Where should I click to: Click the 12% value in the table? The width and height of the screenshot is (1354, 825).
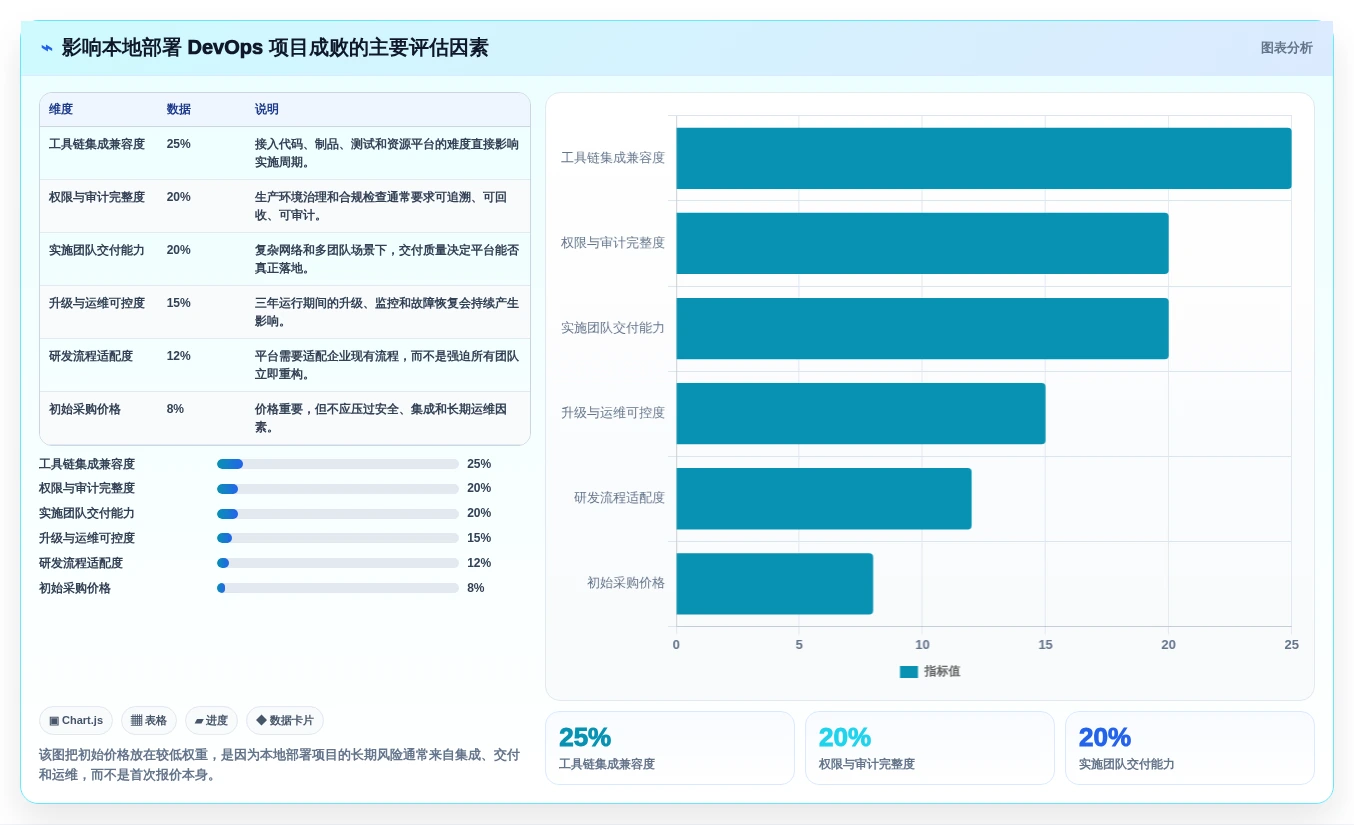point(179,356)
